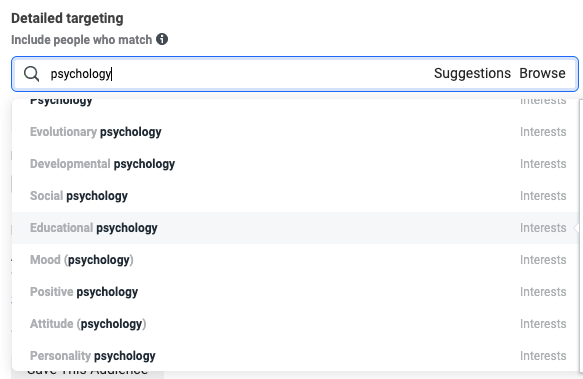Click the Detailed targeting heading

click(67, 18)
